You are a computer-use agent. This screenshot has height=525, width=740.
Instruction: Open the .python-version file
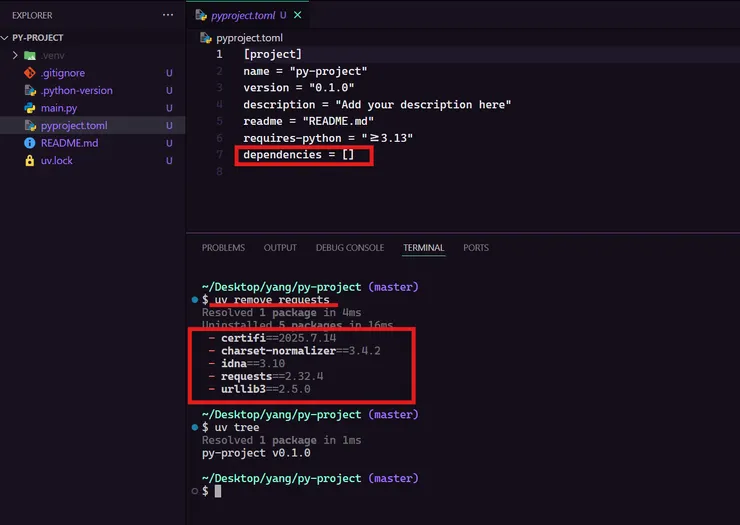click(76, 90)
